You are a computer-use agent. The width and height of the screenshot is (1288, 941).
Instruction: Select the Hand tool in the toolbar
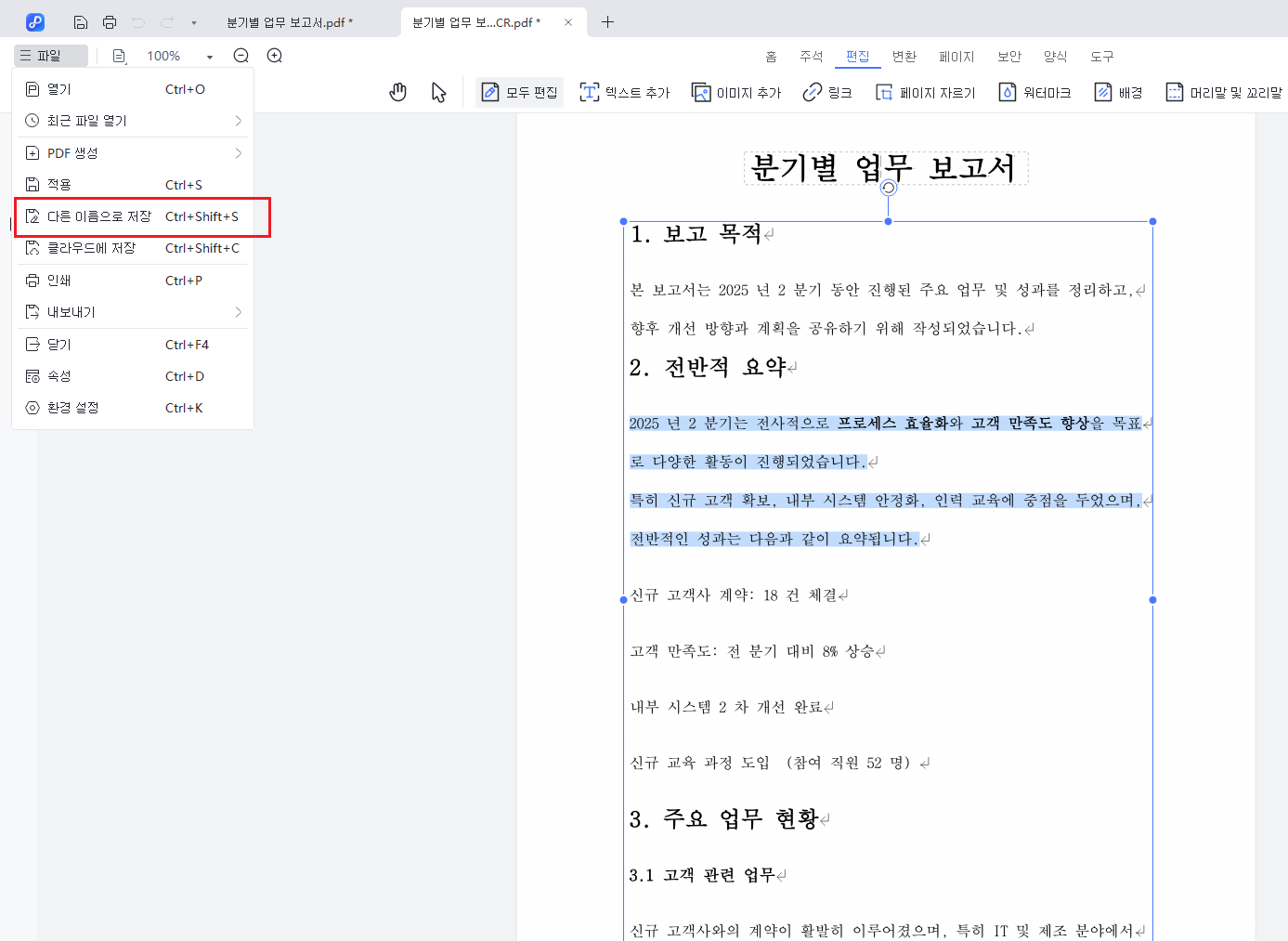pos(397,91)
